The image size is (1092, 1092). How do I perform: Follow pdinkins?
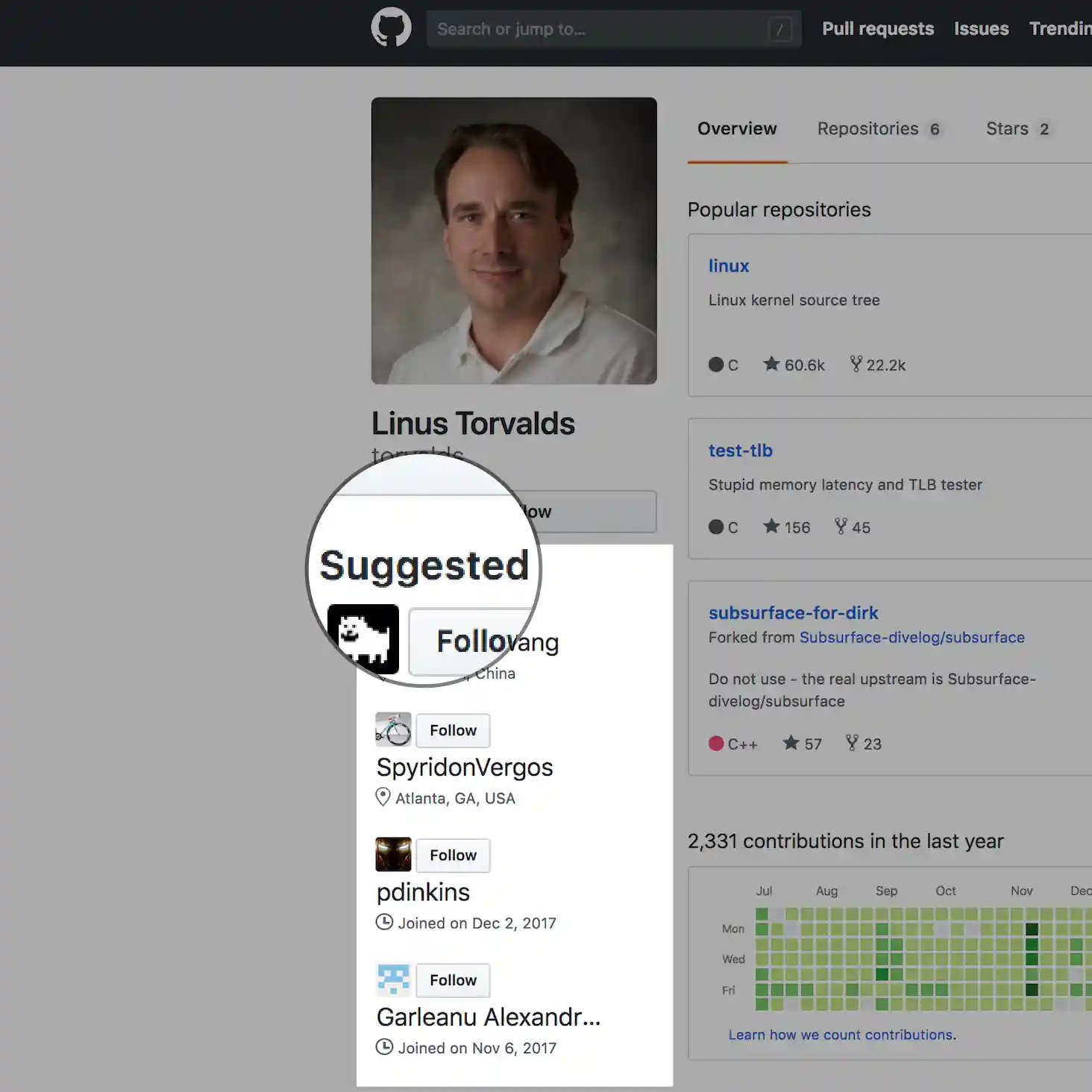coord(453,855)
